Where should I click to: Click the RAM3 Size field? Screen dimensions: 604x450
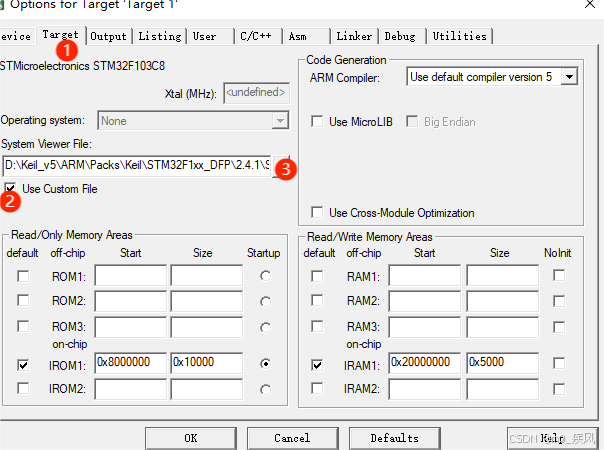(503, 327)
